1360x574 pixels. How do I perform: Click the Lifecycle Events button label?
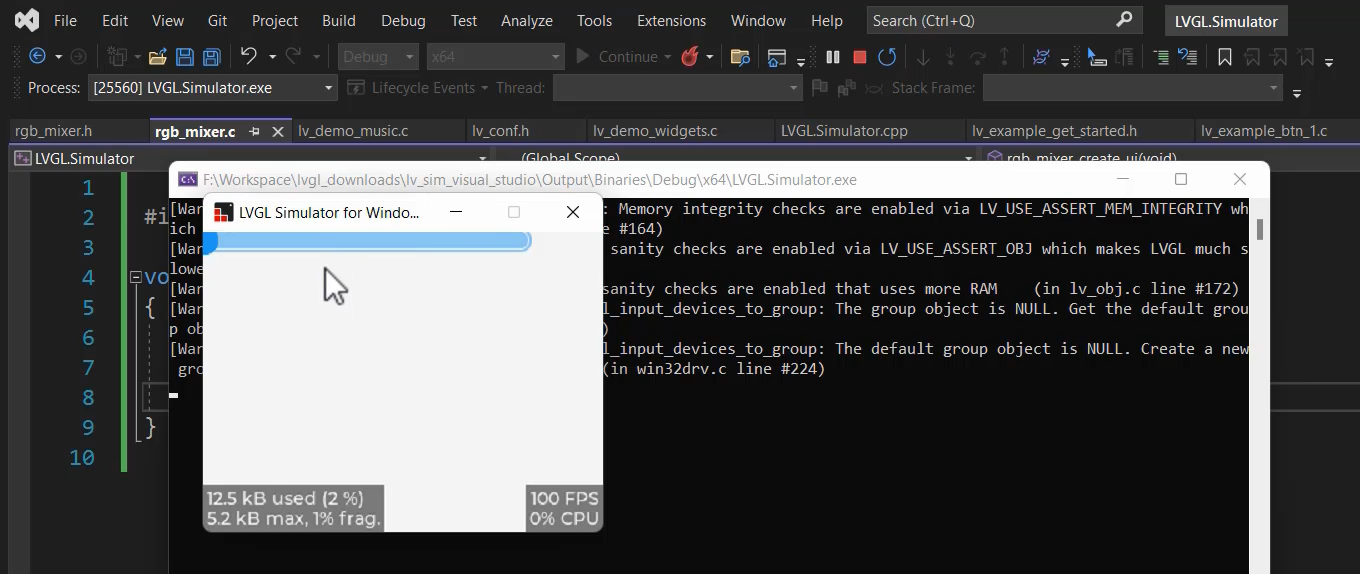423,88
